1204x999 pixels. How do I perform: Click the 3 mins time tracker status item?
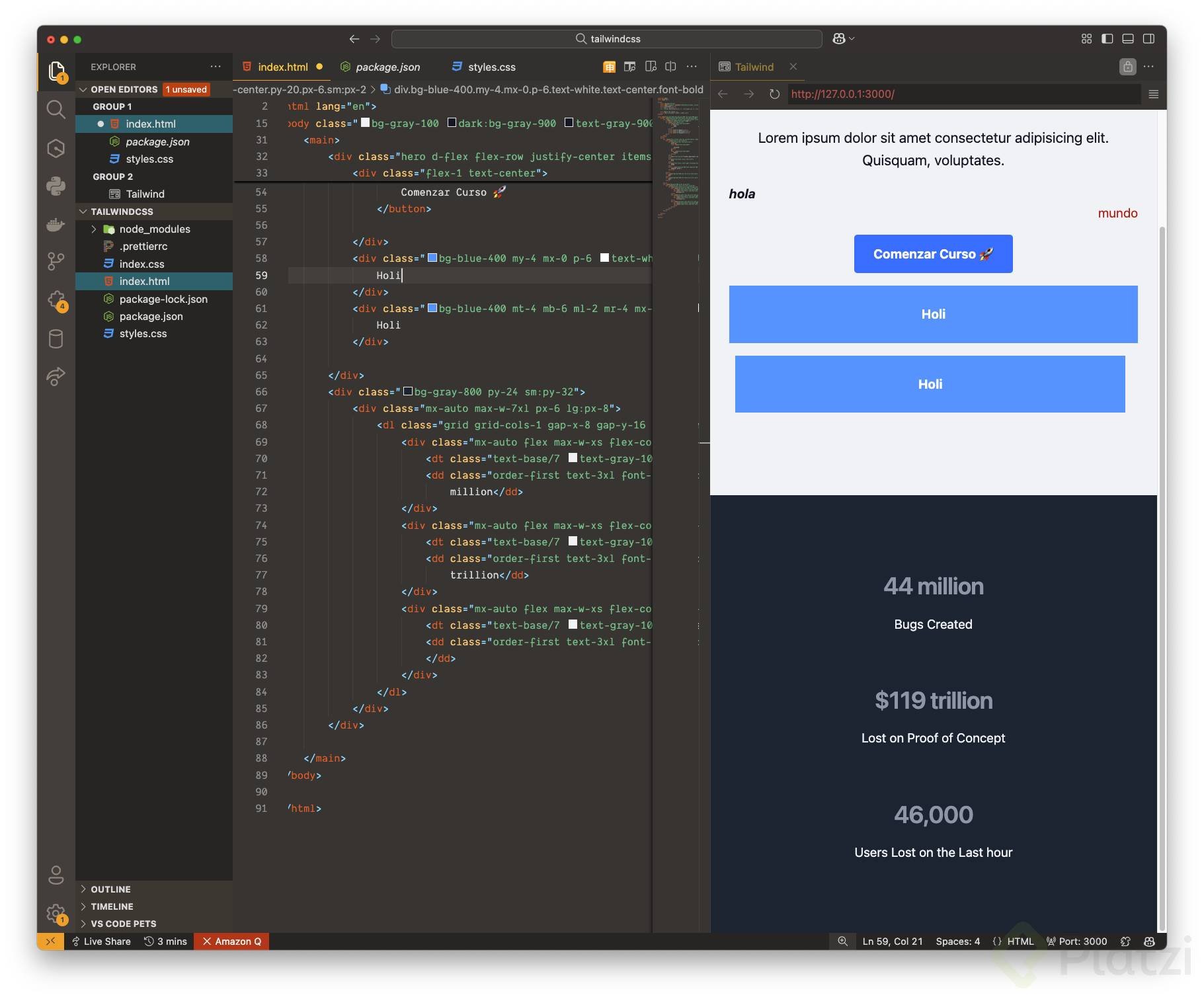[165, 941]
